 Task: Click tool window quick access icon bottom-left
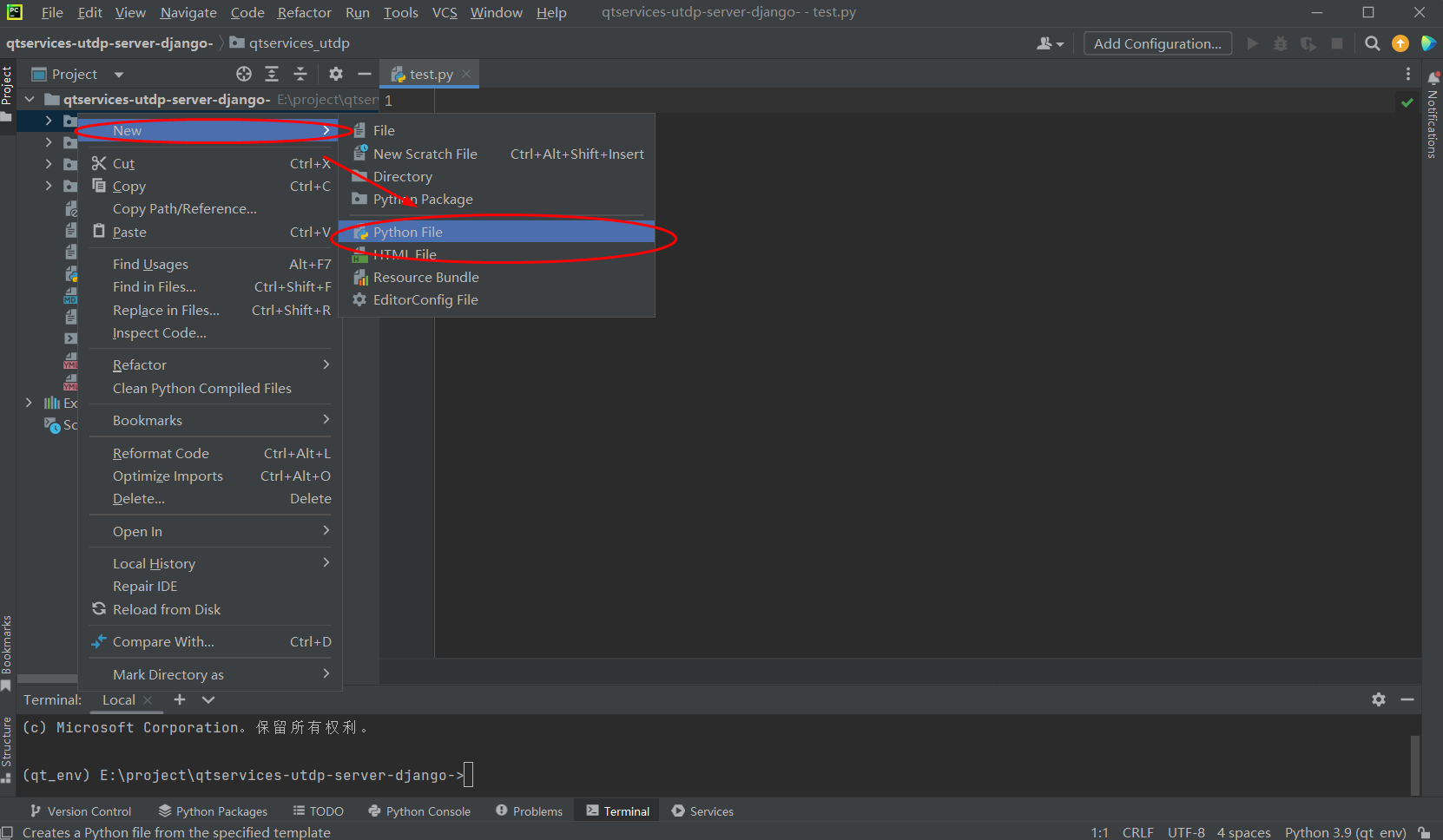click(7, 832)
